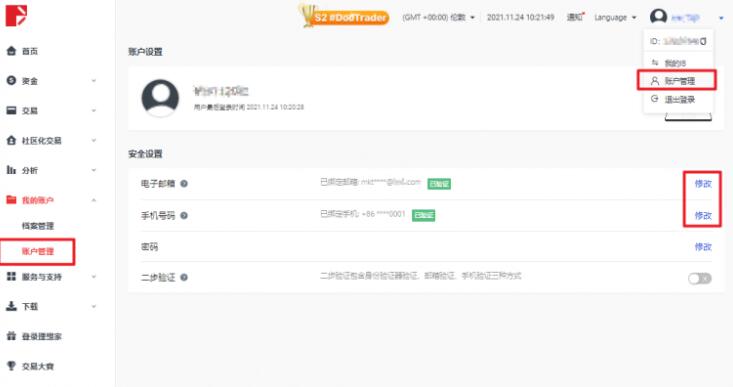Click the 交易 card icon in sidebar

tap(11, 110)
